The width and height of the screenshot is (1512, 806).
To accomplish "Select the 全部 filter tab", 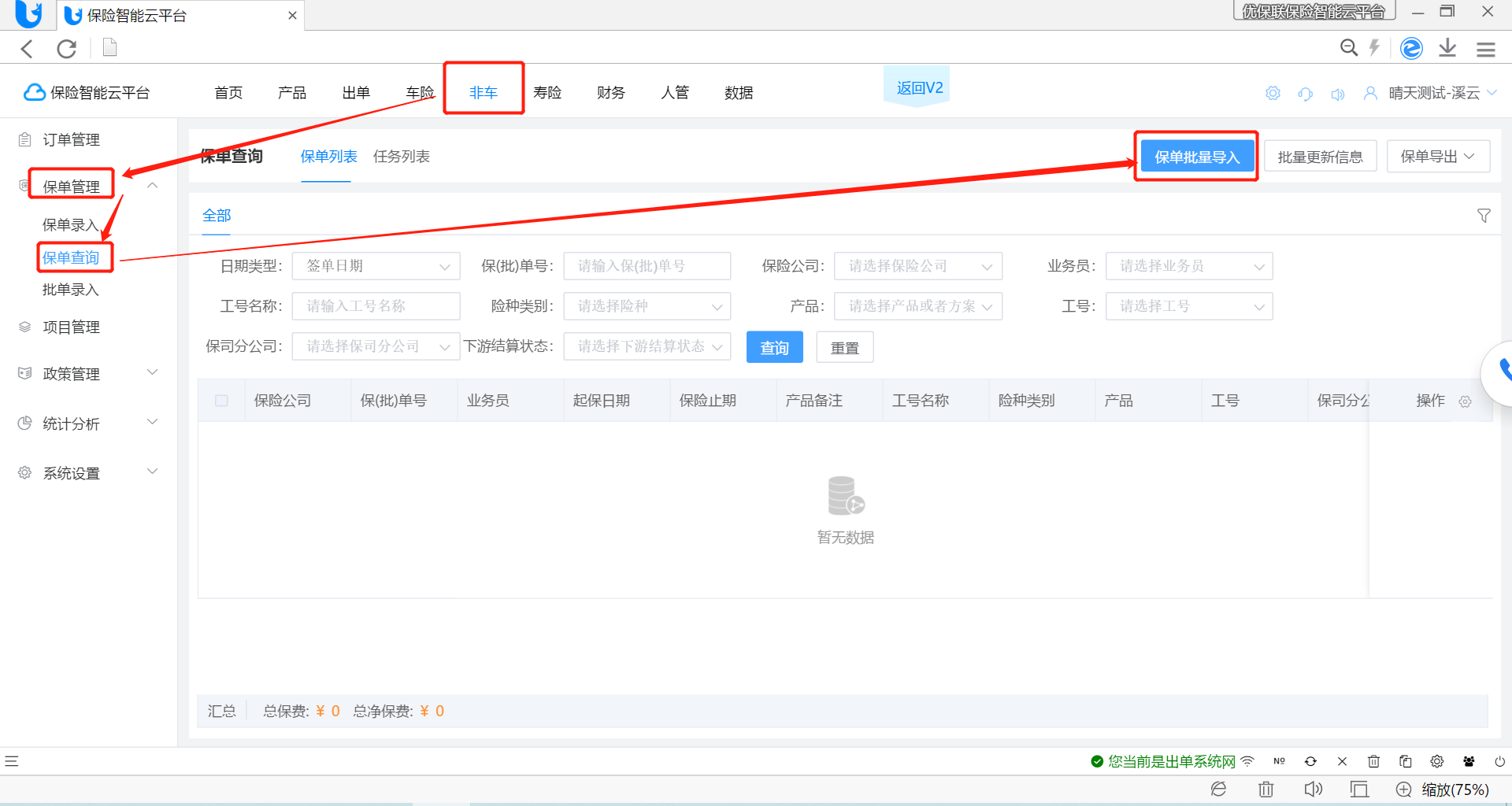I will click(x=217, y=216).
